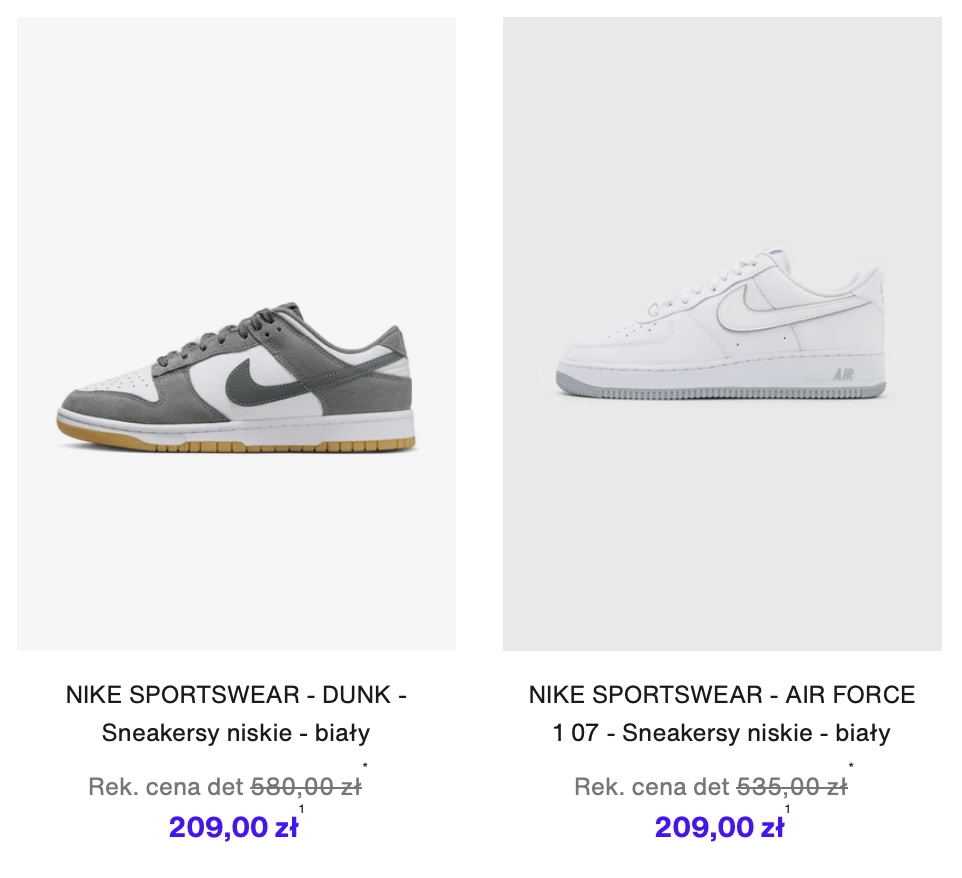Click the asterisk footnote after 580,00 zł

click(365, 766)
